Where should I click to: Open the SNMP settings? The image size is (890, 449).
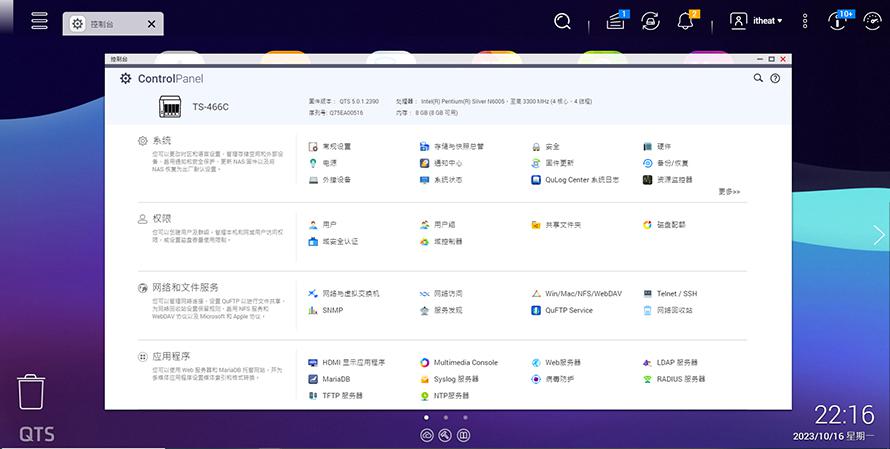(x=326, y=310)
